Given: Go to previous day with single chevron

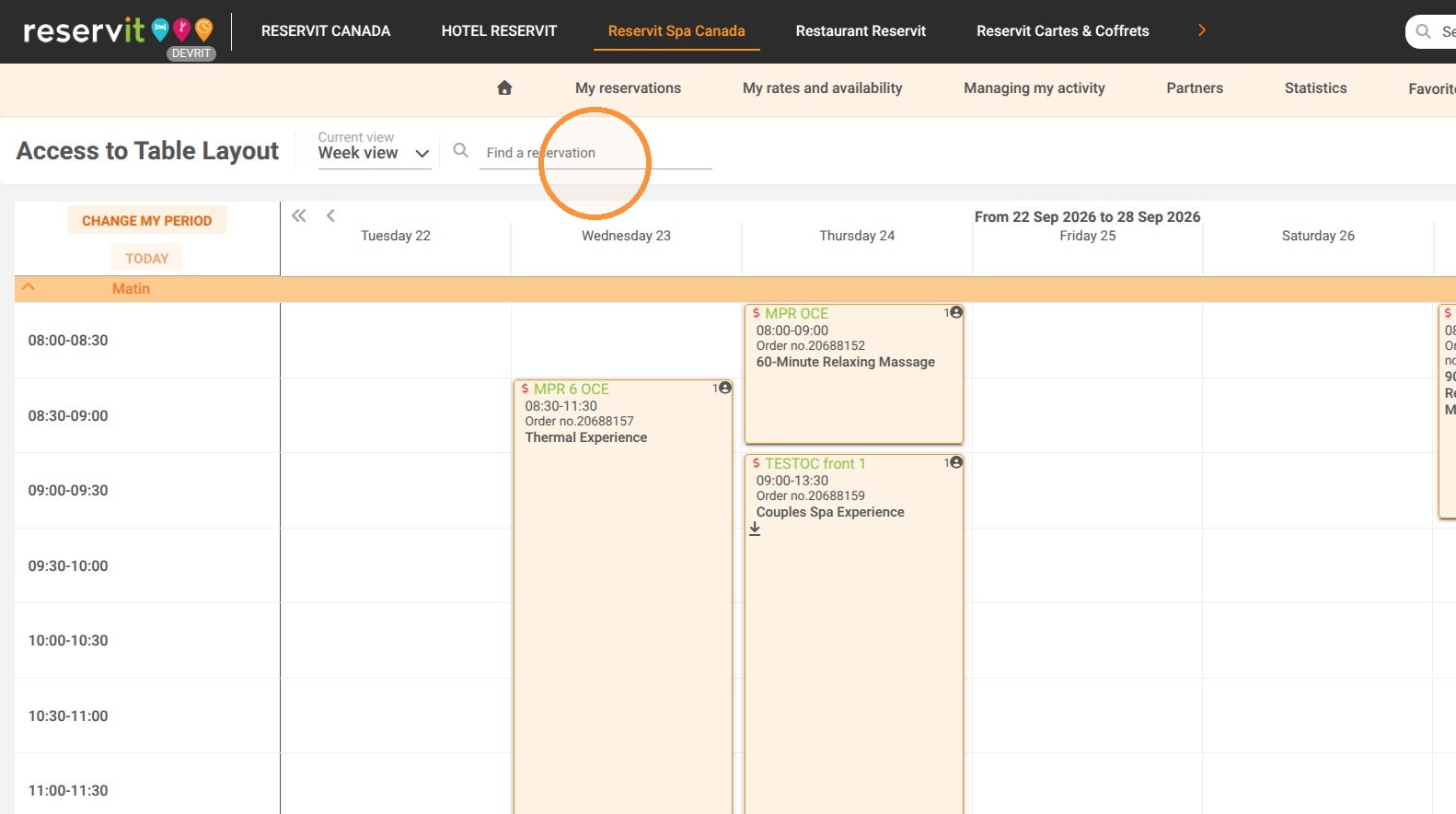Looking at the screenshot, I should [330, 215].
